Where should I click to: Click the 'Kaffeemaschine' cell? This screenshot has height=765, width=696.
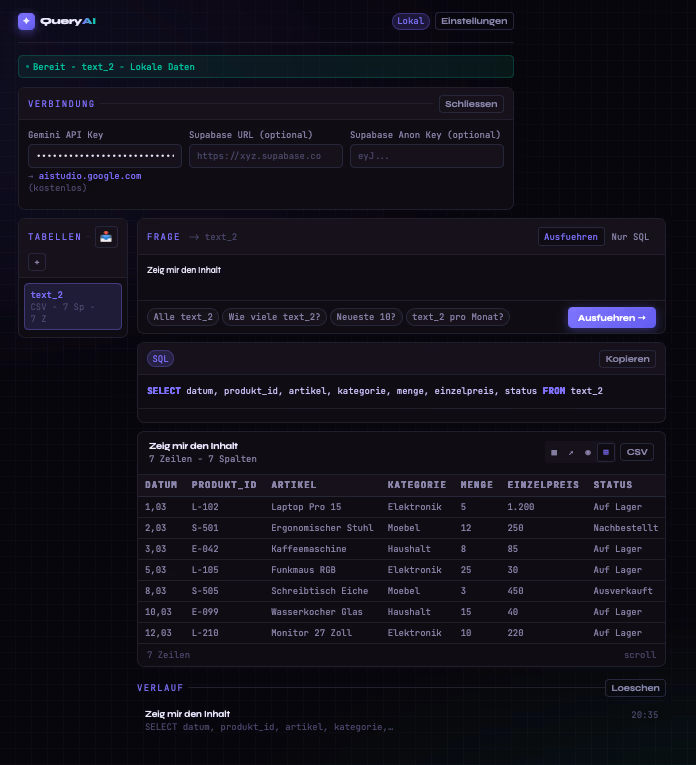309,549
